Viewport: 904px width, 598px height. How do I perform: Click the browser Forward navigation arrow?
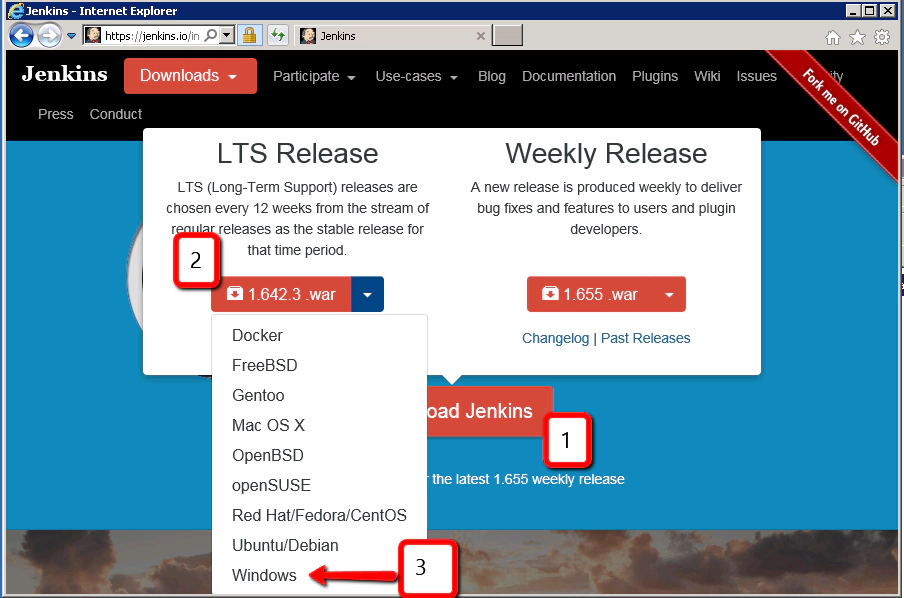[x=47, y=35]
